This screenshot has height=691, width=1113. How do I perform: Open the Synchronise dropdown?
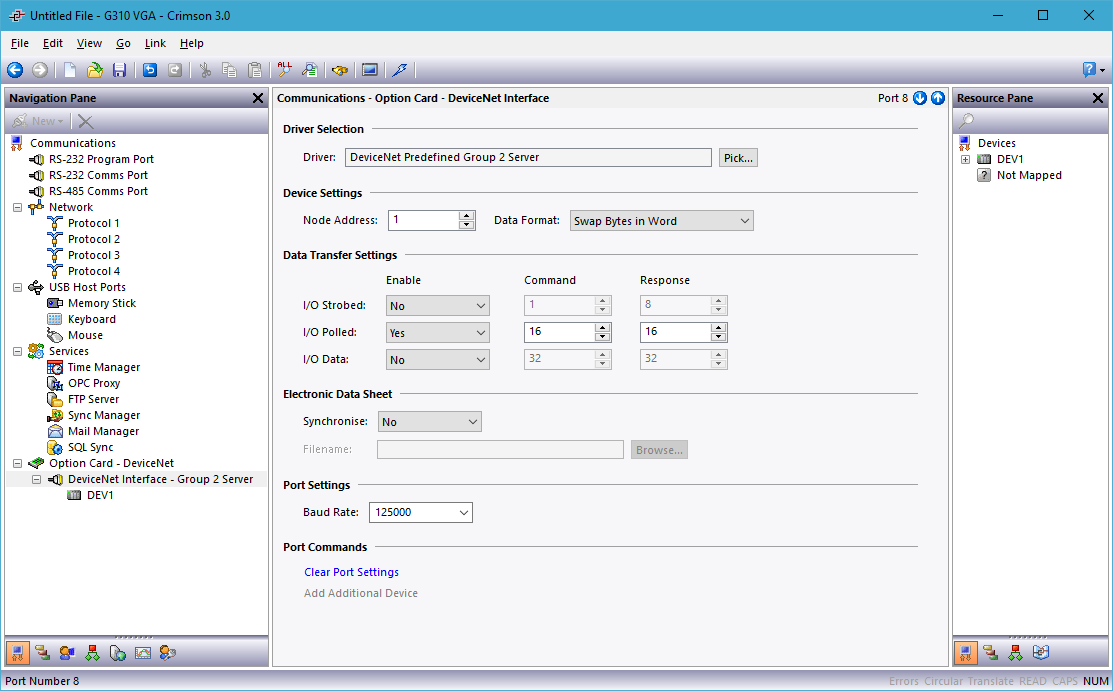point(429,422)
